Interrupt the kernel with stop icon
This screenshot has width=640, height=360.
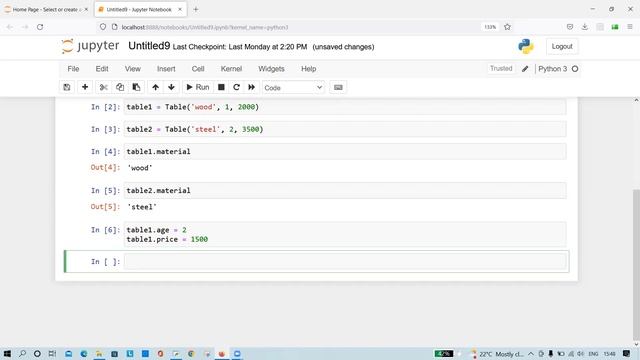coord(221,87)
